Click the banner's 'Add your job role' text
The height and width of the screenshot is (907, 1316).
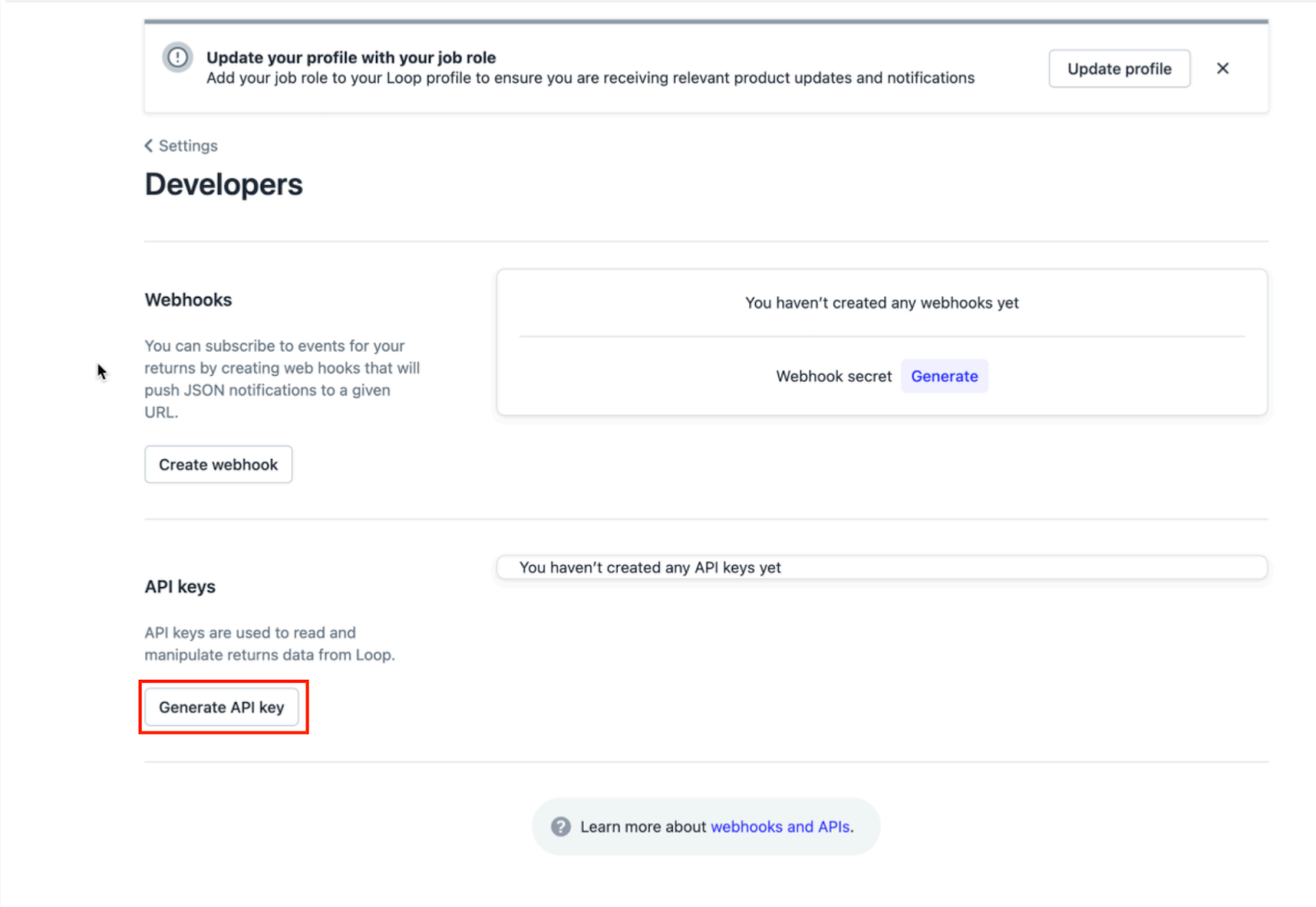pos(590,78)
